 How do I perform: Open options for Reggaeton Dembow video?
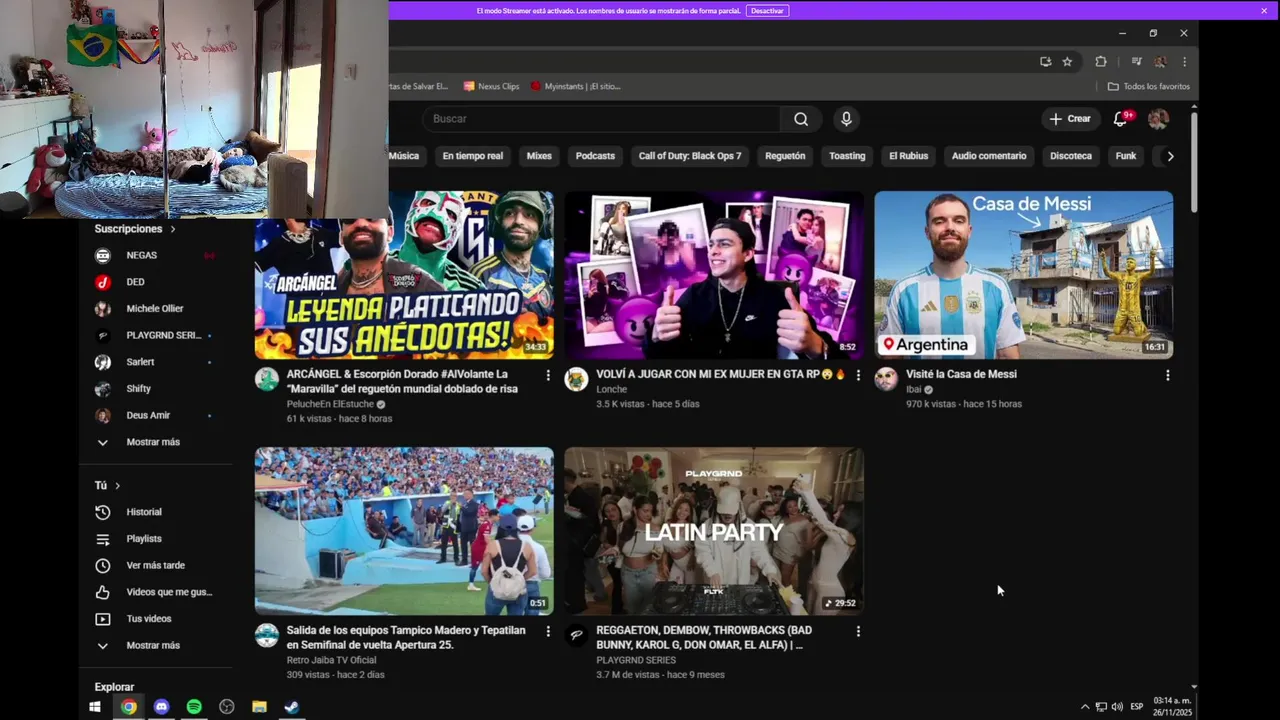click(858, 631)
